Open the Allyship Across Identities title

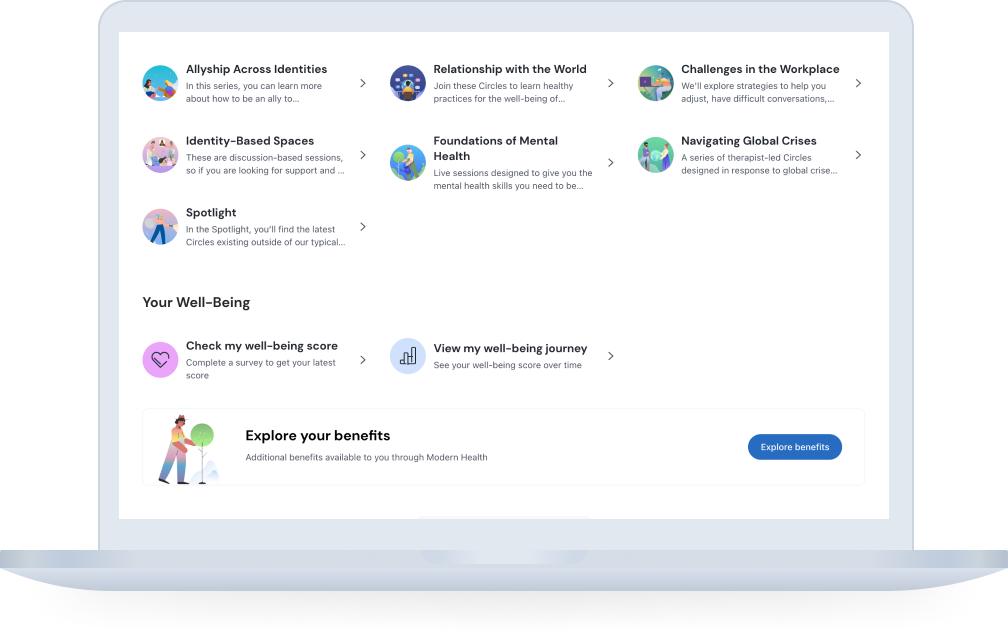pyautogui.click(x=256, y=69)
